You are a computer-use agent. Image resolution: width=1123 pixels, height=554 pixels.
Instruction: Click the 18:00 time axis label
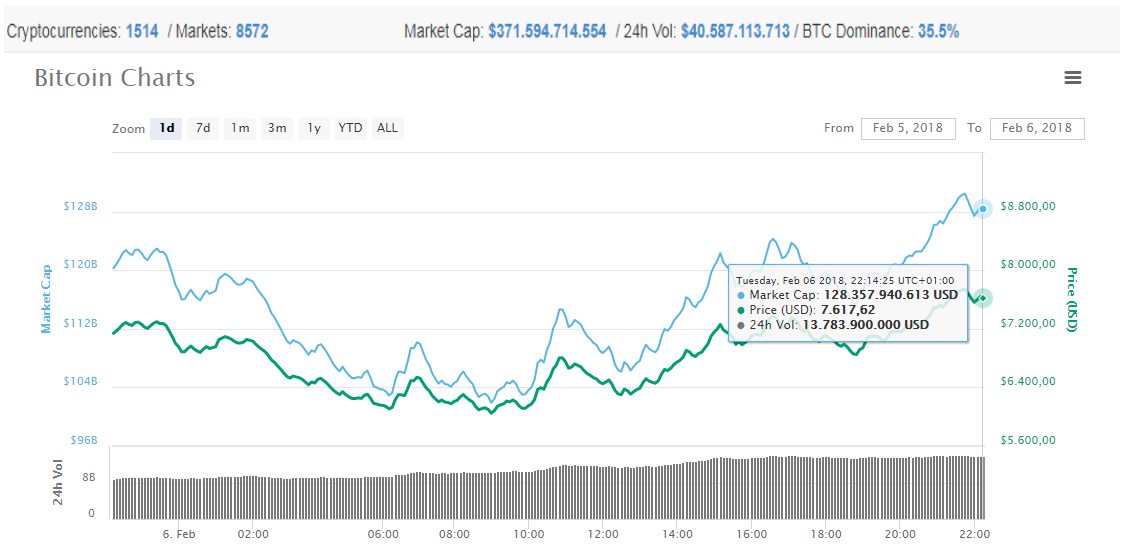(826, 534)
